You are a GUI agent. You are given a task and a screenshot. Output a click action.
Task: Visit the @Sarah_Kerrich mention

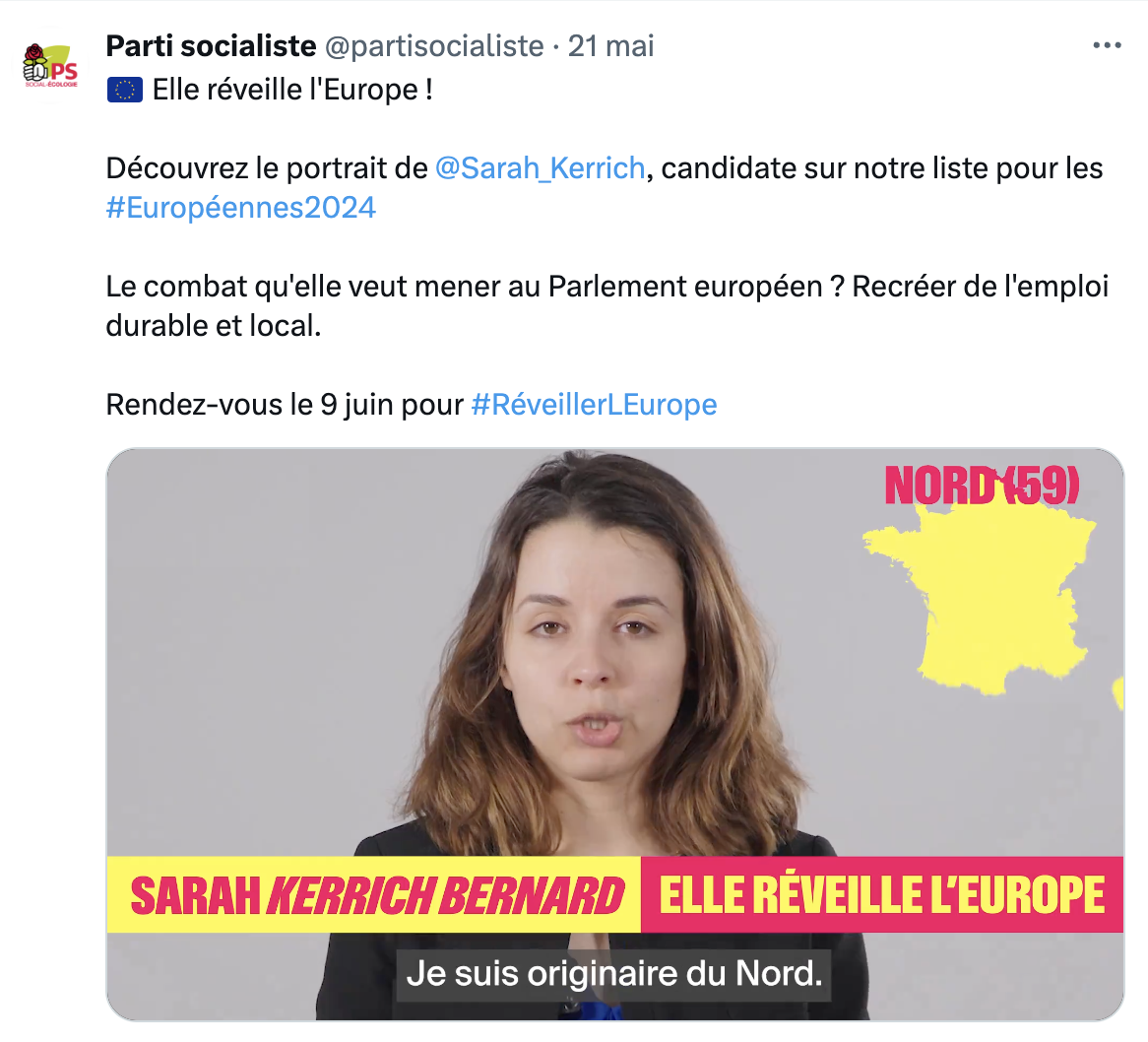(540, 168)
